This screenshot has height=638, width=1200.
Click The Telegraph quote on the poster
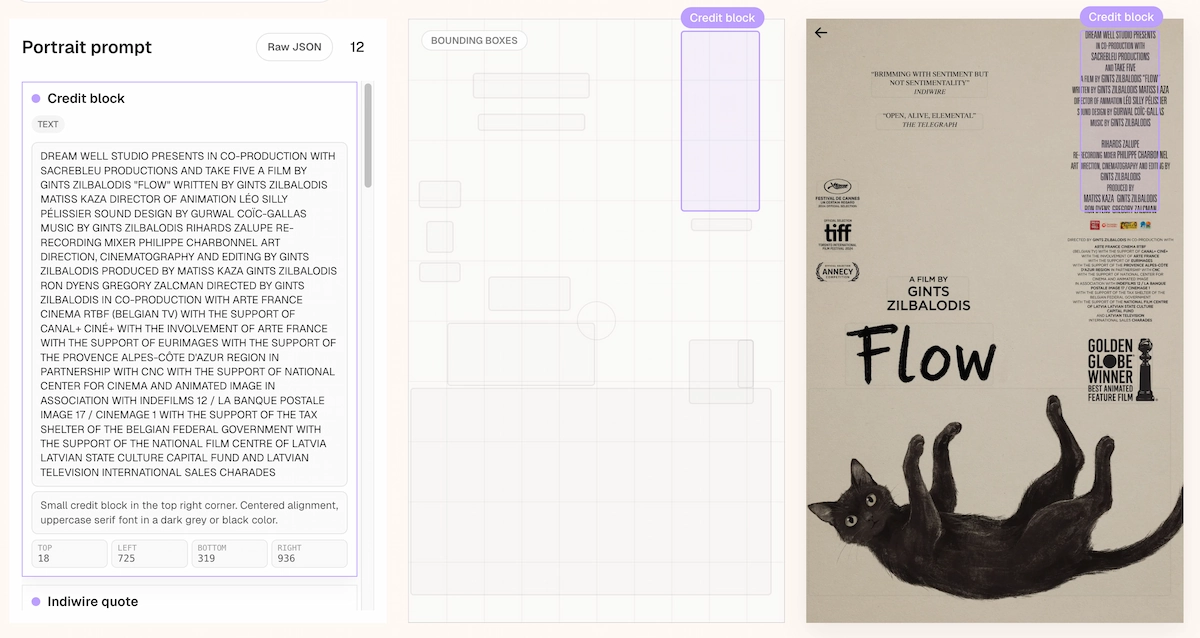click(x=930, y=120)
